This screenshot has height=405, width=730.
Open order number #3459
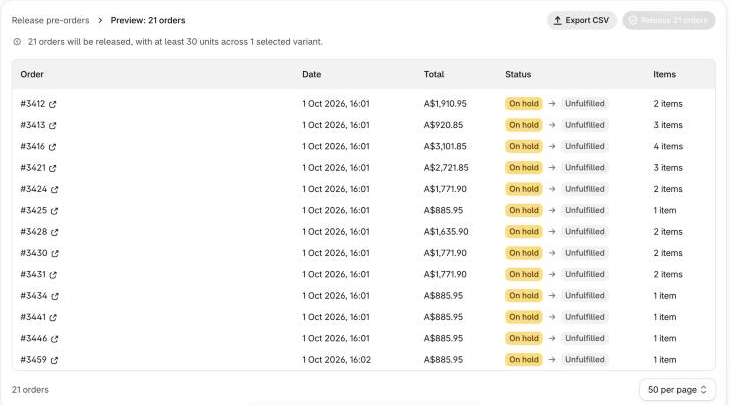(34, 360)
